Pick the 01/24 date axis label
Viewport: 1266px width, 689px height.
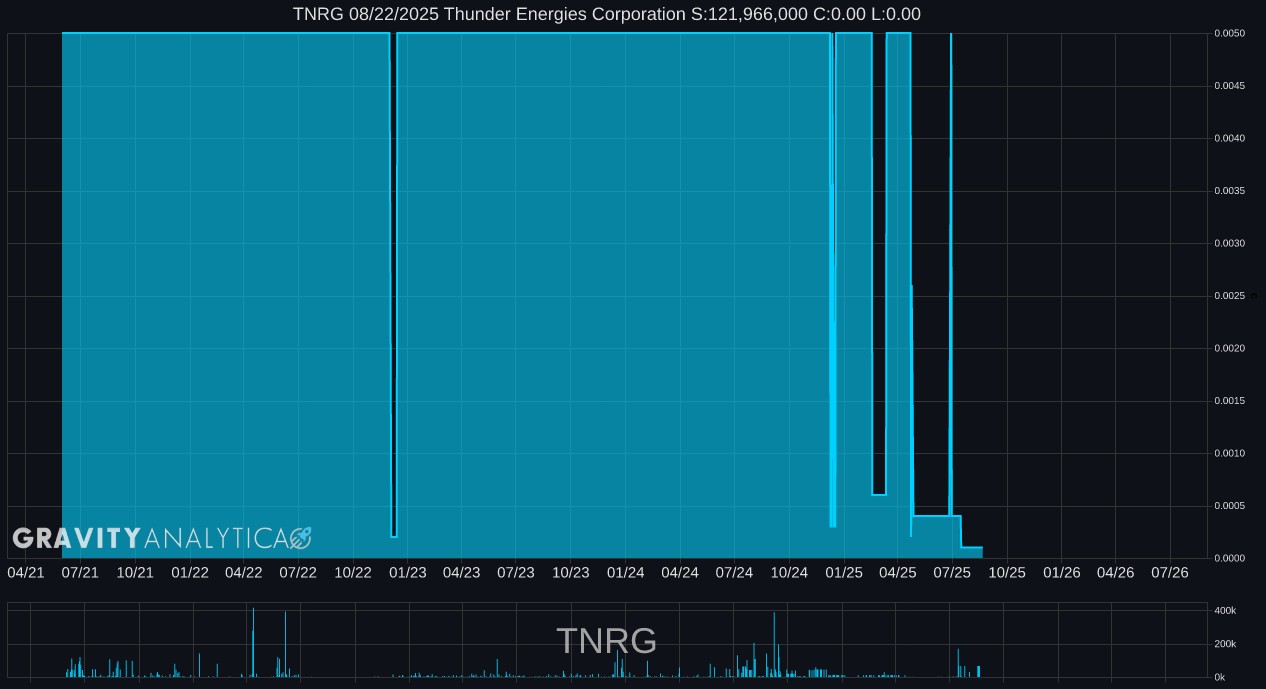[x=626, y=572]
